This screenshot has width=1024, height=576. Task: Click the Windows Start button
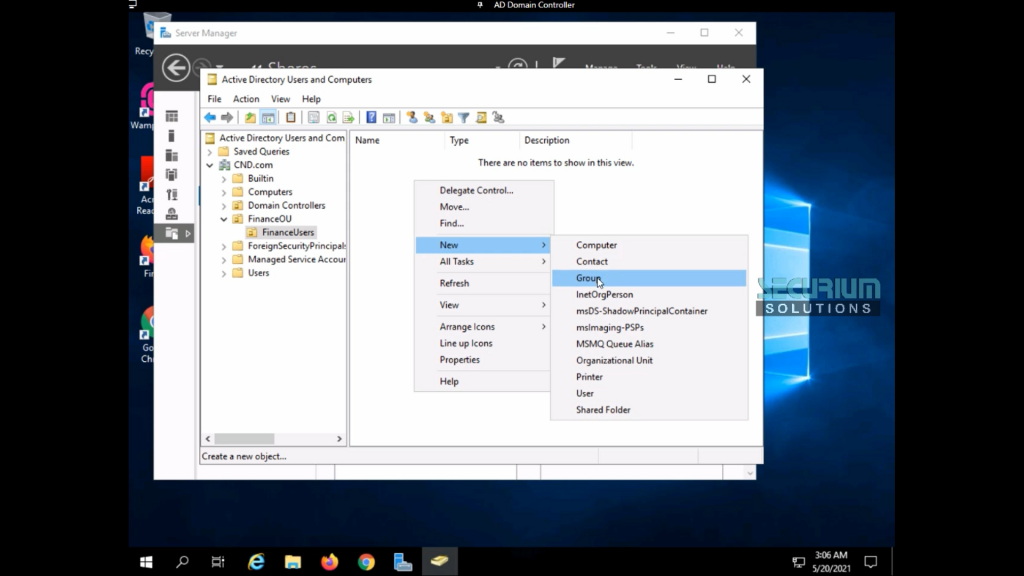tap(146, 562)
